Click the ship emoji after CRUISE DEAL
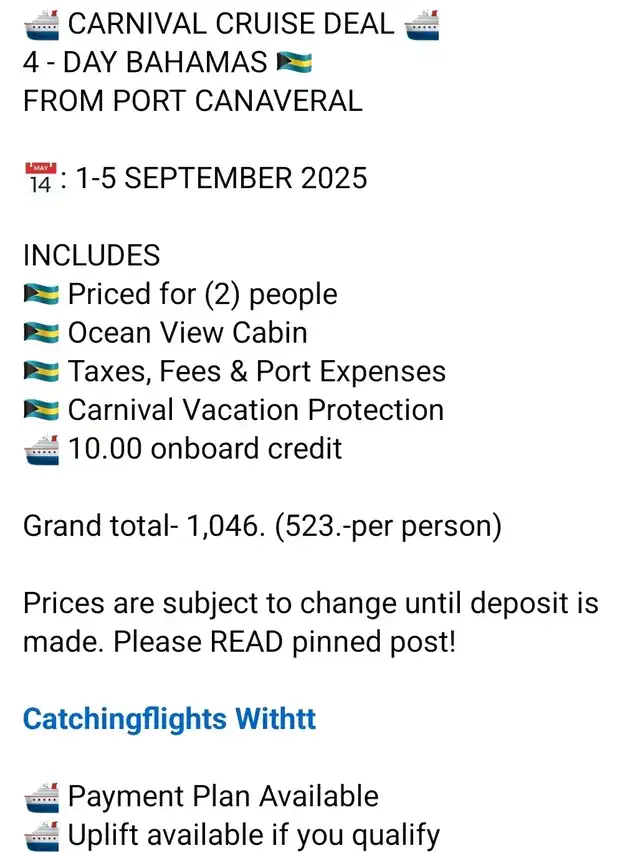Screen dimensions: 640x853 422,25
